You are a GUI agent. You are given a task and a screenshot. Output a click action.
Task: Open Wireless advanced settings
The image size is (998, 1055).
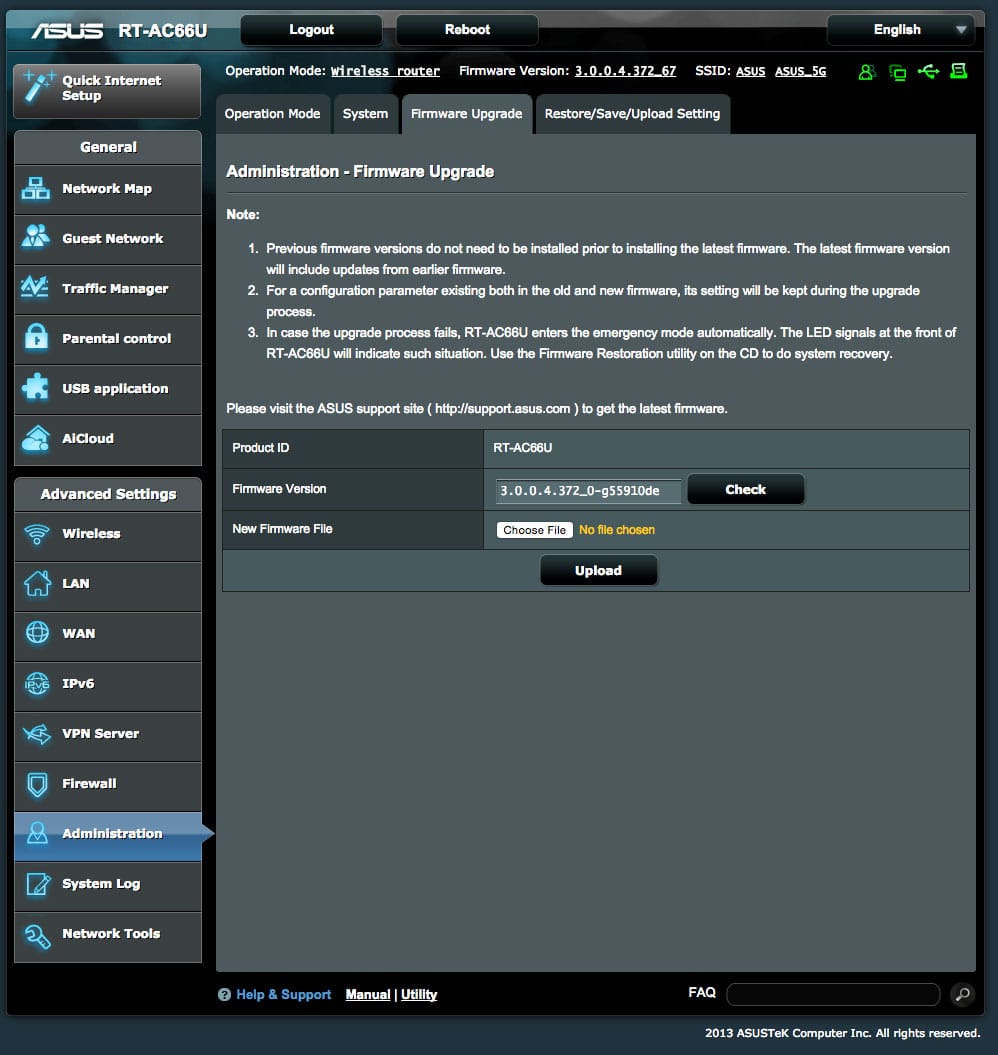click(108, 535)
